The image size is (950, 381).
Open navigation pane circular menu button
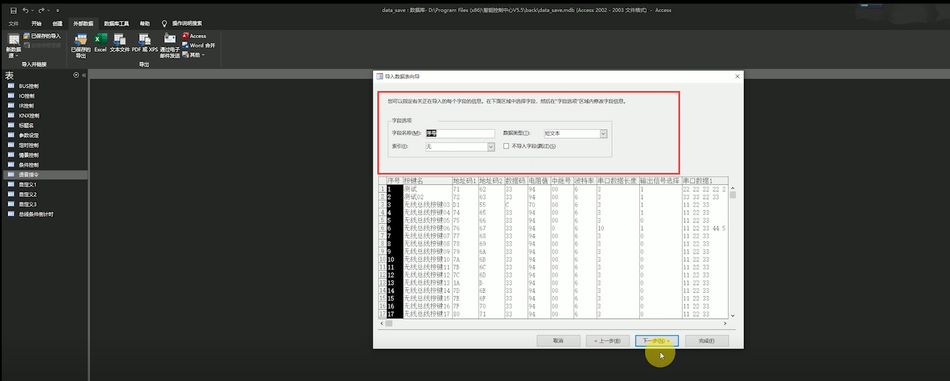click(76, 75)
